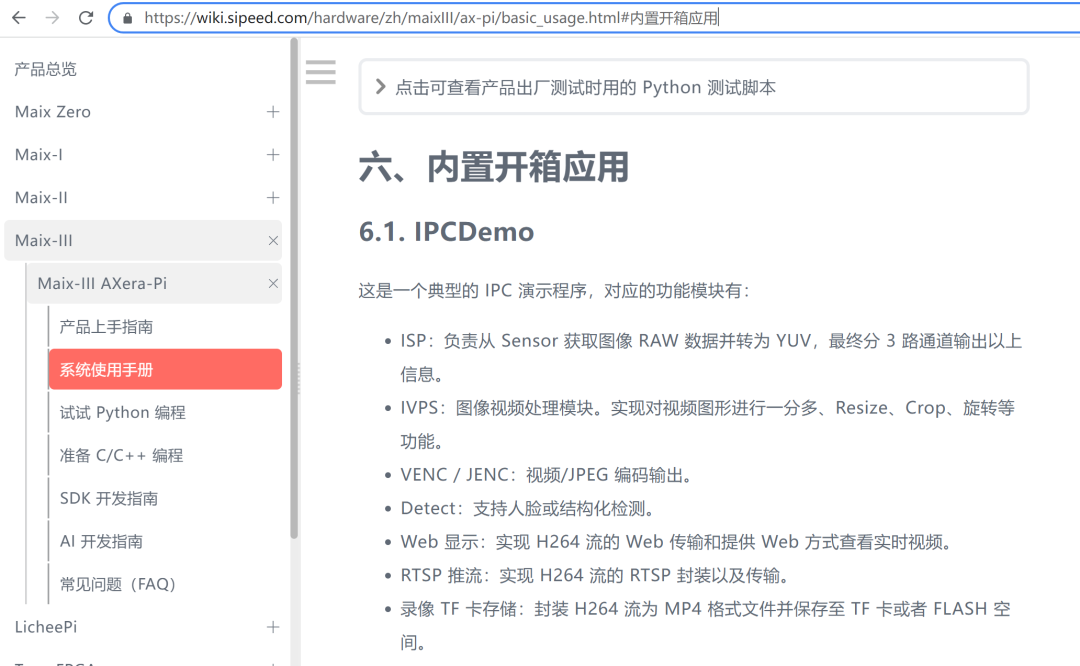The width and height of the screenshot is (1080, 666).
Task: Click the RTSP 推流 bullet text
Action: click(x=596, y=575)
